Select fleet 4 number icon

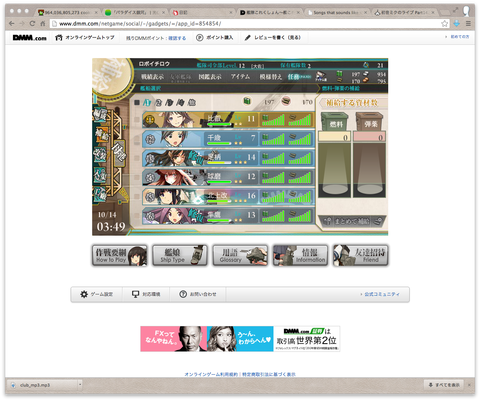[181, 102]
